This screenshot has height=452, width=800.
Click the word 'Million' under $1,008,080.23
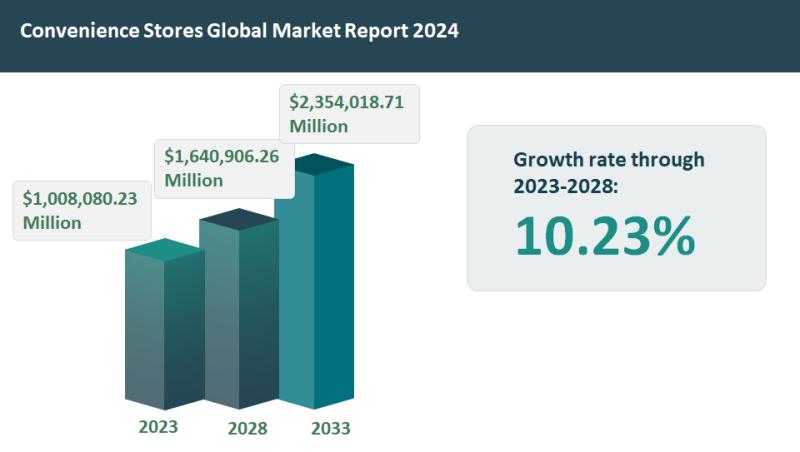point(52,223)
